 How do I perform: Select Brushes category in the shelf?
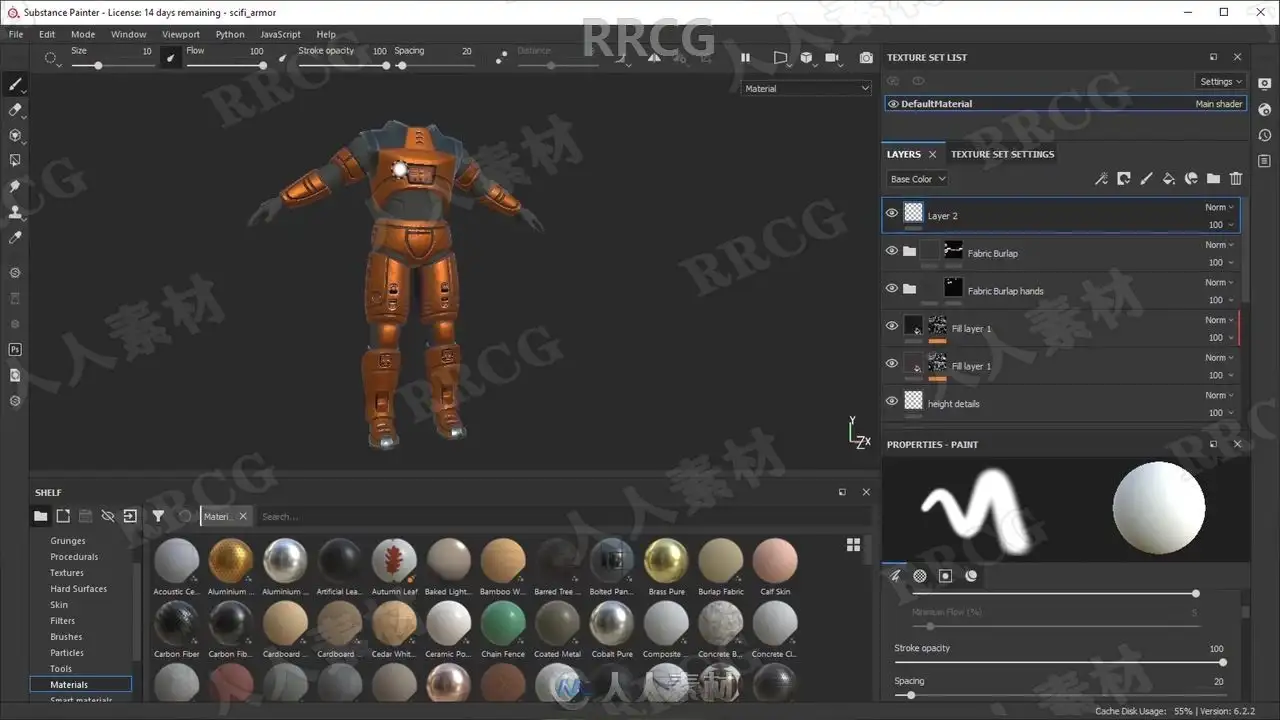(x=66, y=637)
